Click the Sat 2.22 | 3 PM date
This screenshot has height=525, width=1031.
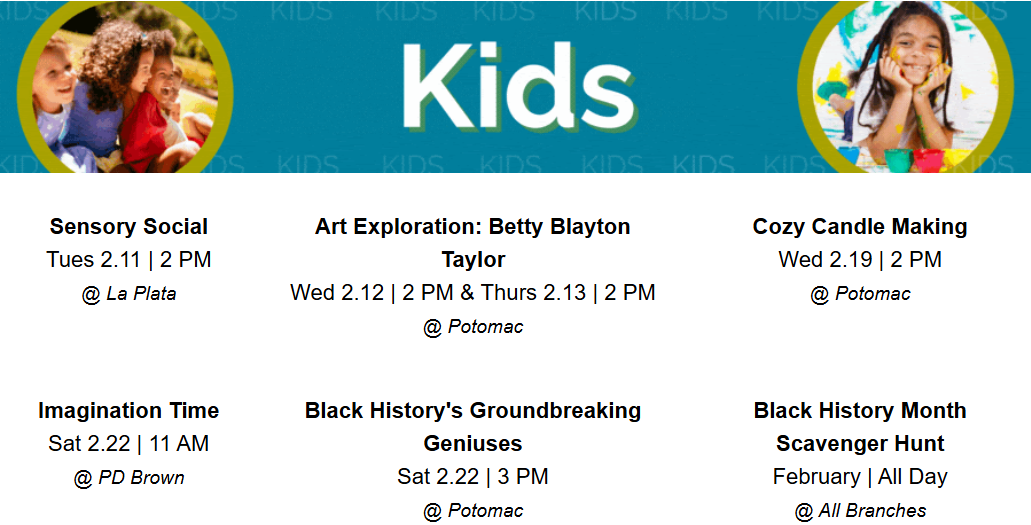pos(473,477)
